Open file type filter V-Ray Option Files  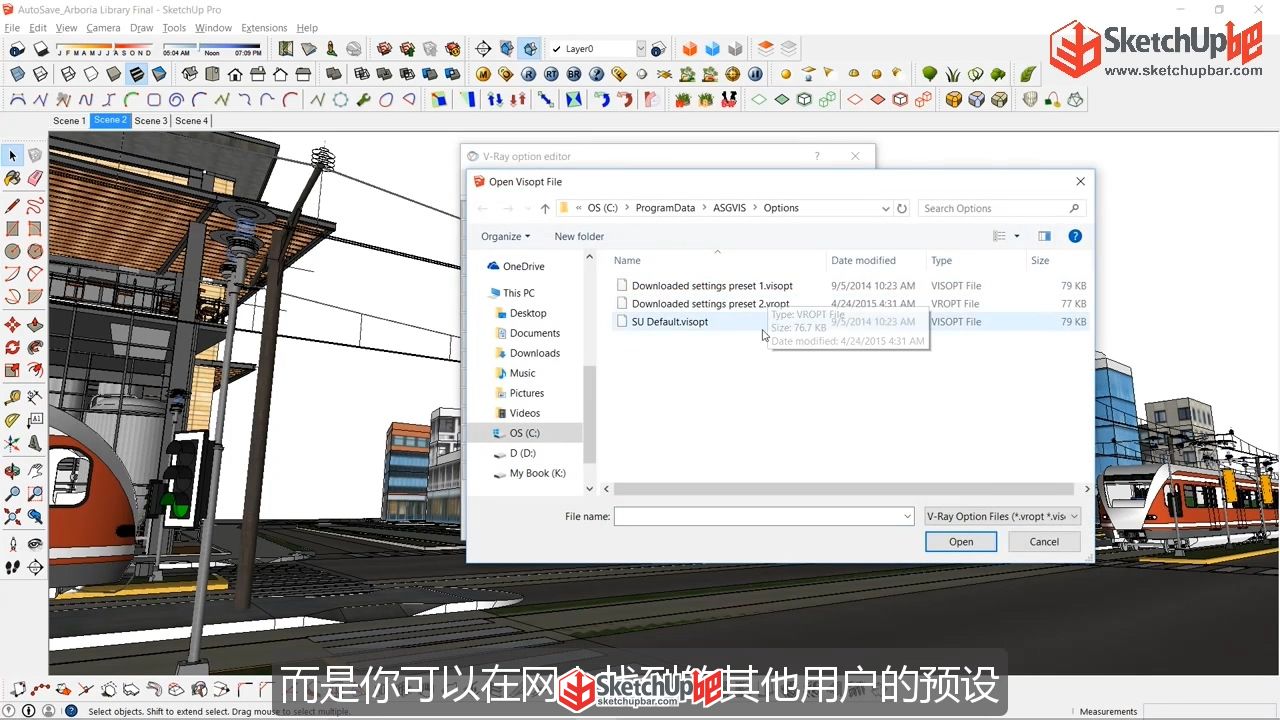(x=1003, y=516)
